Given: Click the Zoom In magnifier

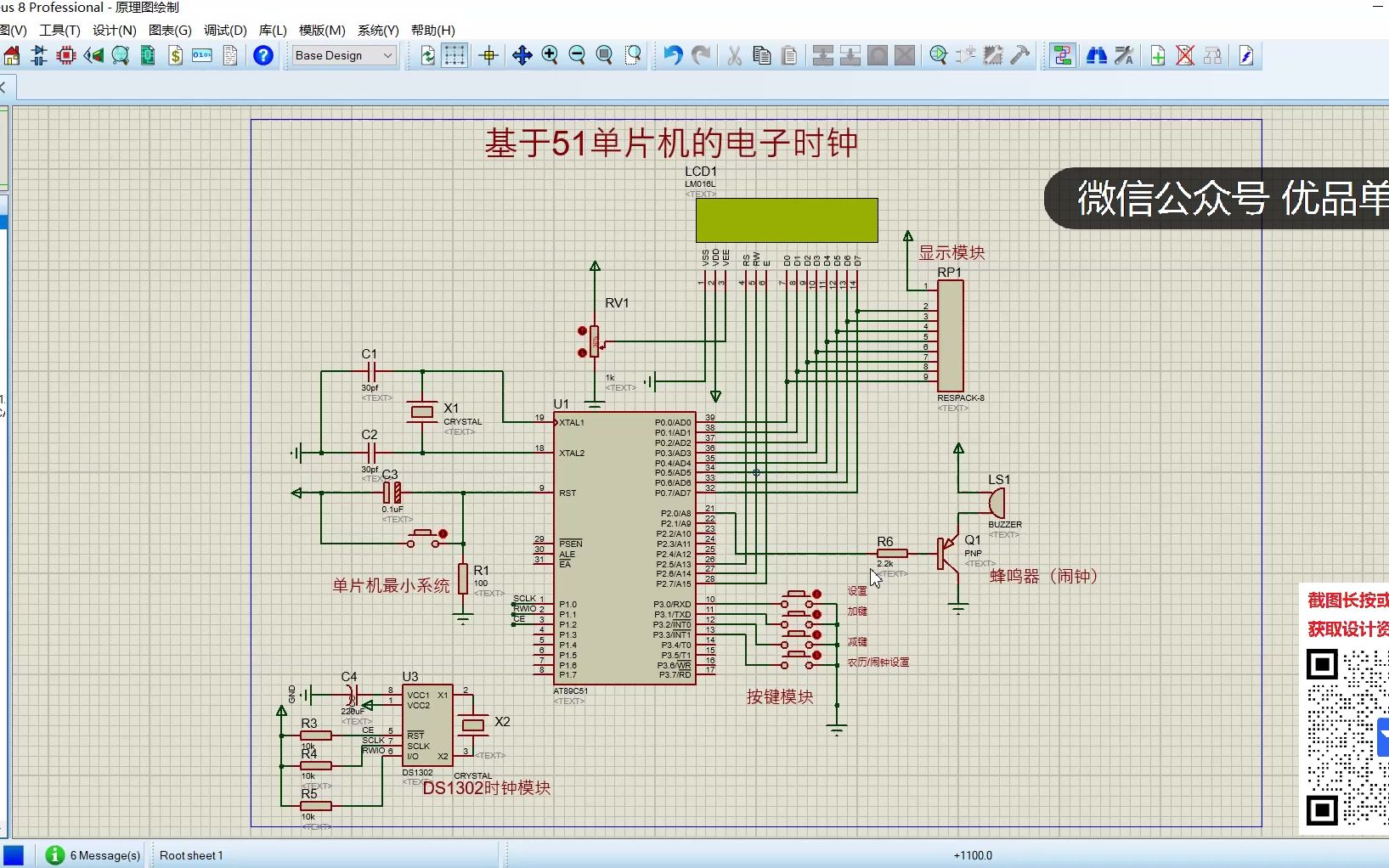Looking at the screenshot, I should pyautogui.click(x=550, y=56).
